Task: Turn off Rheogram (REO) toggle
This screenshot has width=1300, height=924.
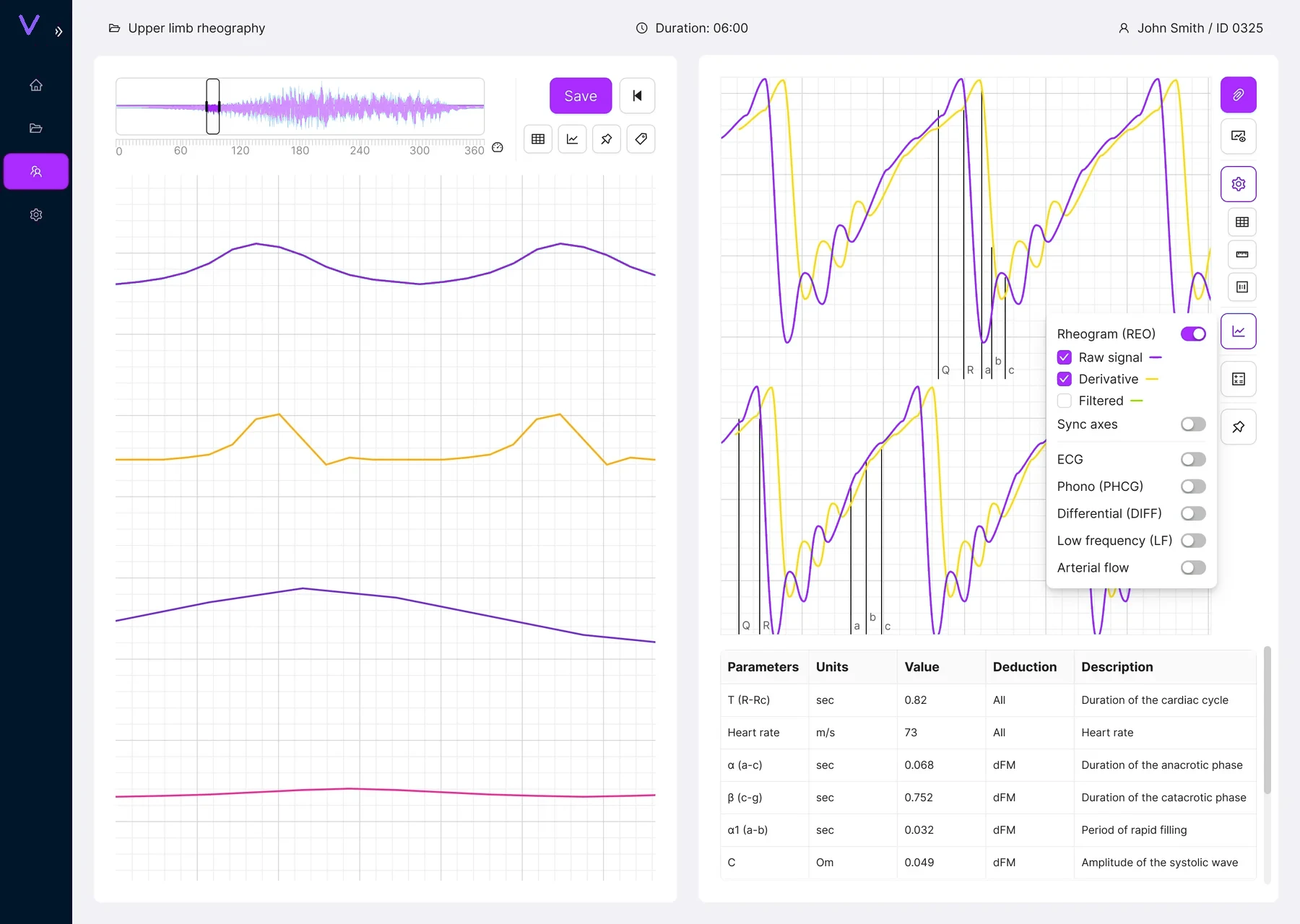Action: (1193, 334)
